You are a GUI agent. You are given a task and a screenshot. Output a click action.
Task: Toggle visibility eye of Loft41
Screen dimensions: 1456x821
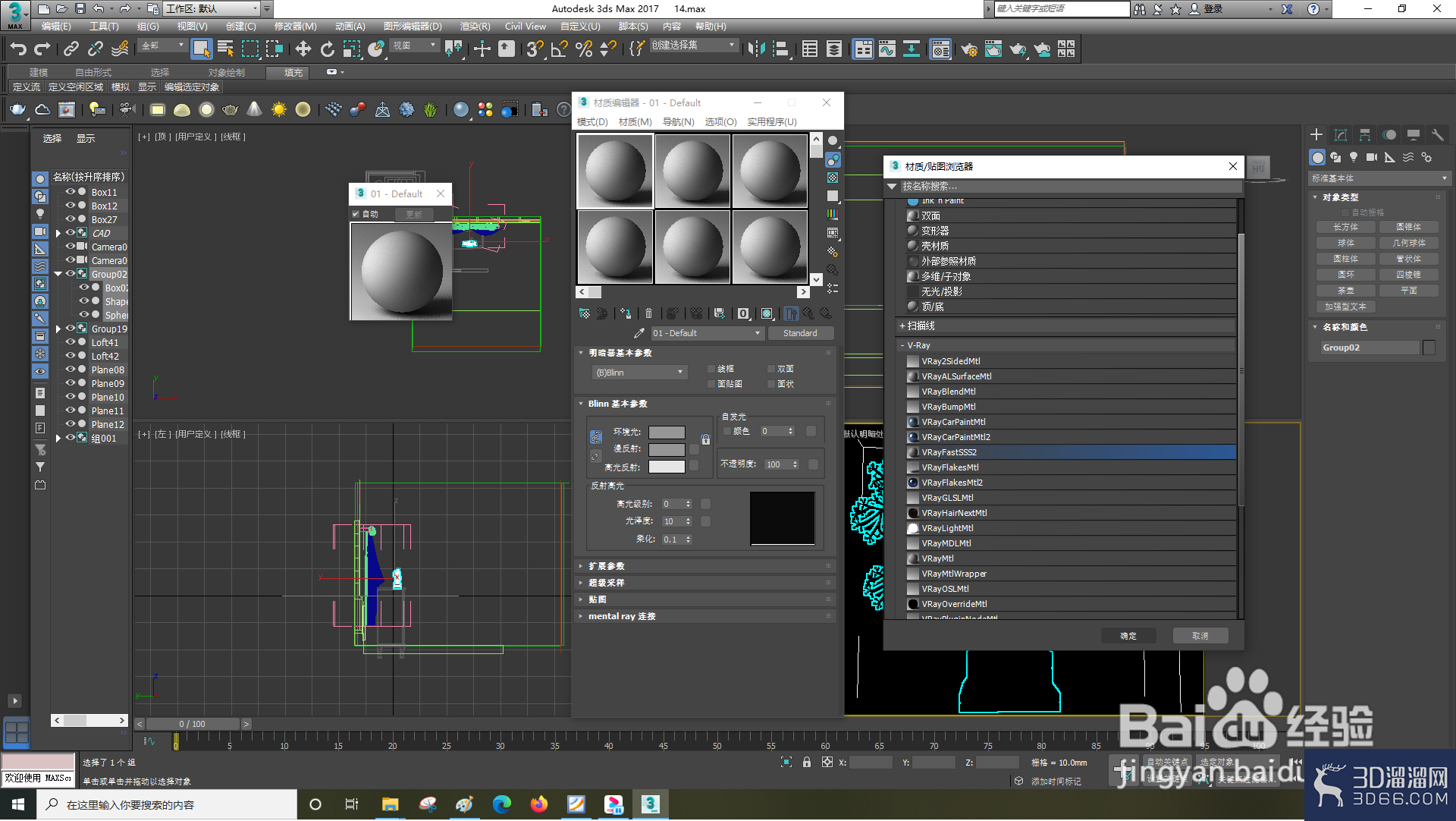(70, 342)
